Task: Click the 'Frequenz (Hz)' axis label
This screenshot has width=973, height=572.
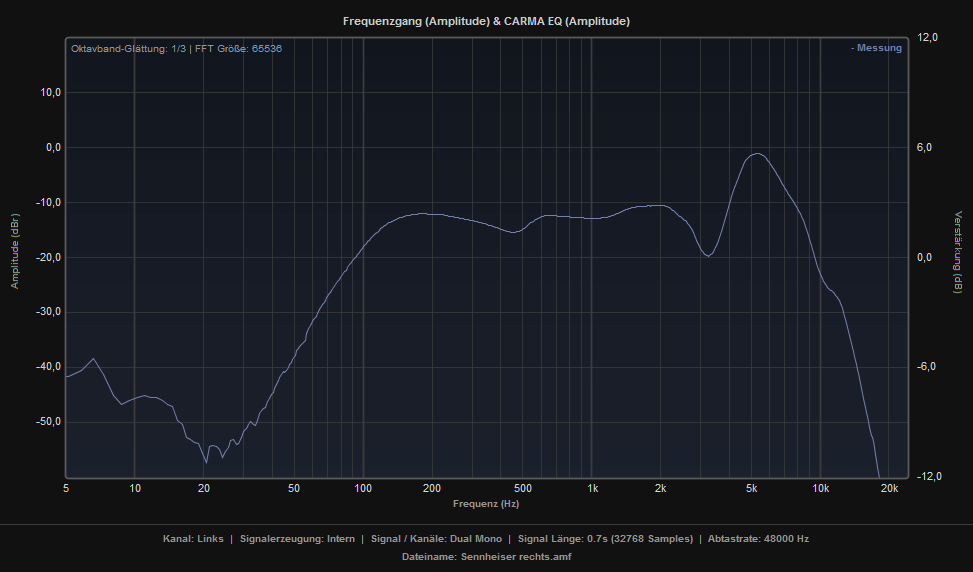Action: tap(486, 504)
